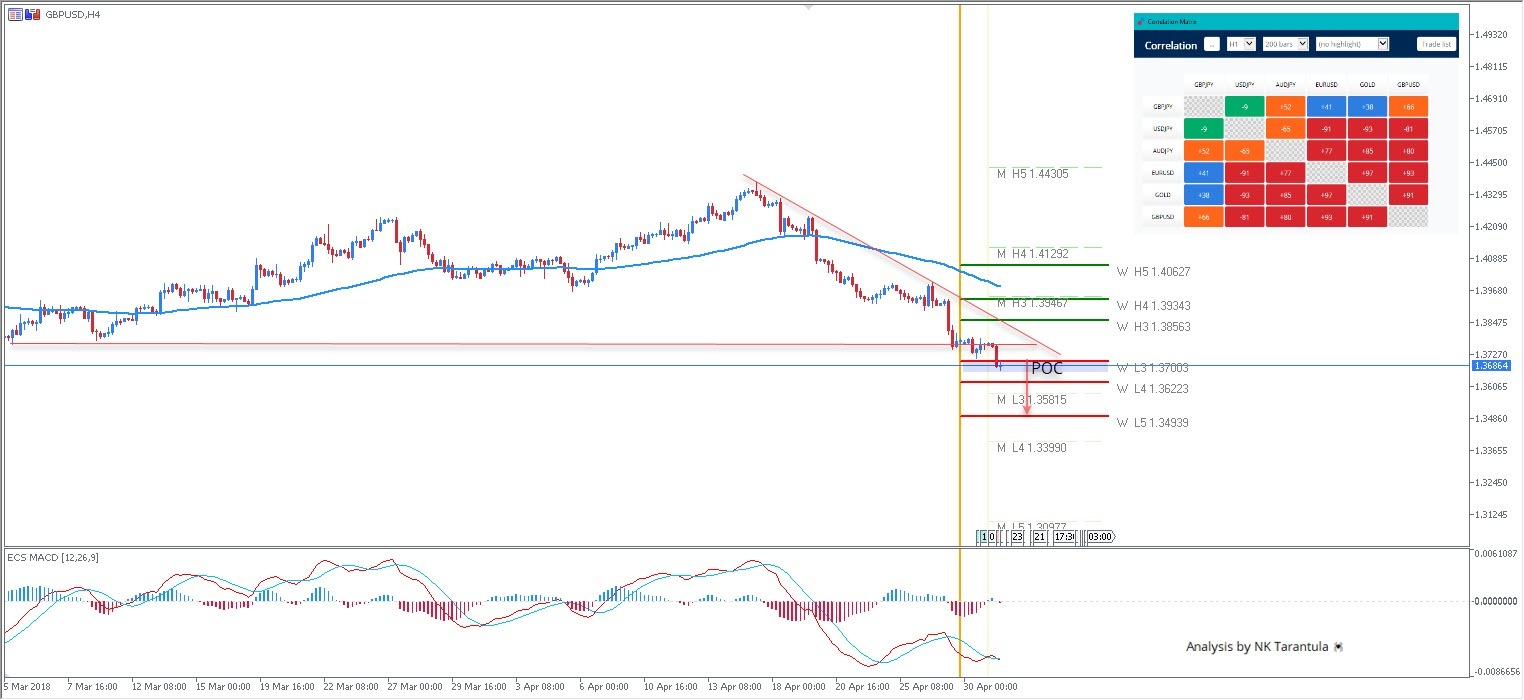
Task: Select the GOLD column header
Action: [x=1367, y=84]
